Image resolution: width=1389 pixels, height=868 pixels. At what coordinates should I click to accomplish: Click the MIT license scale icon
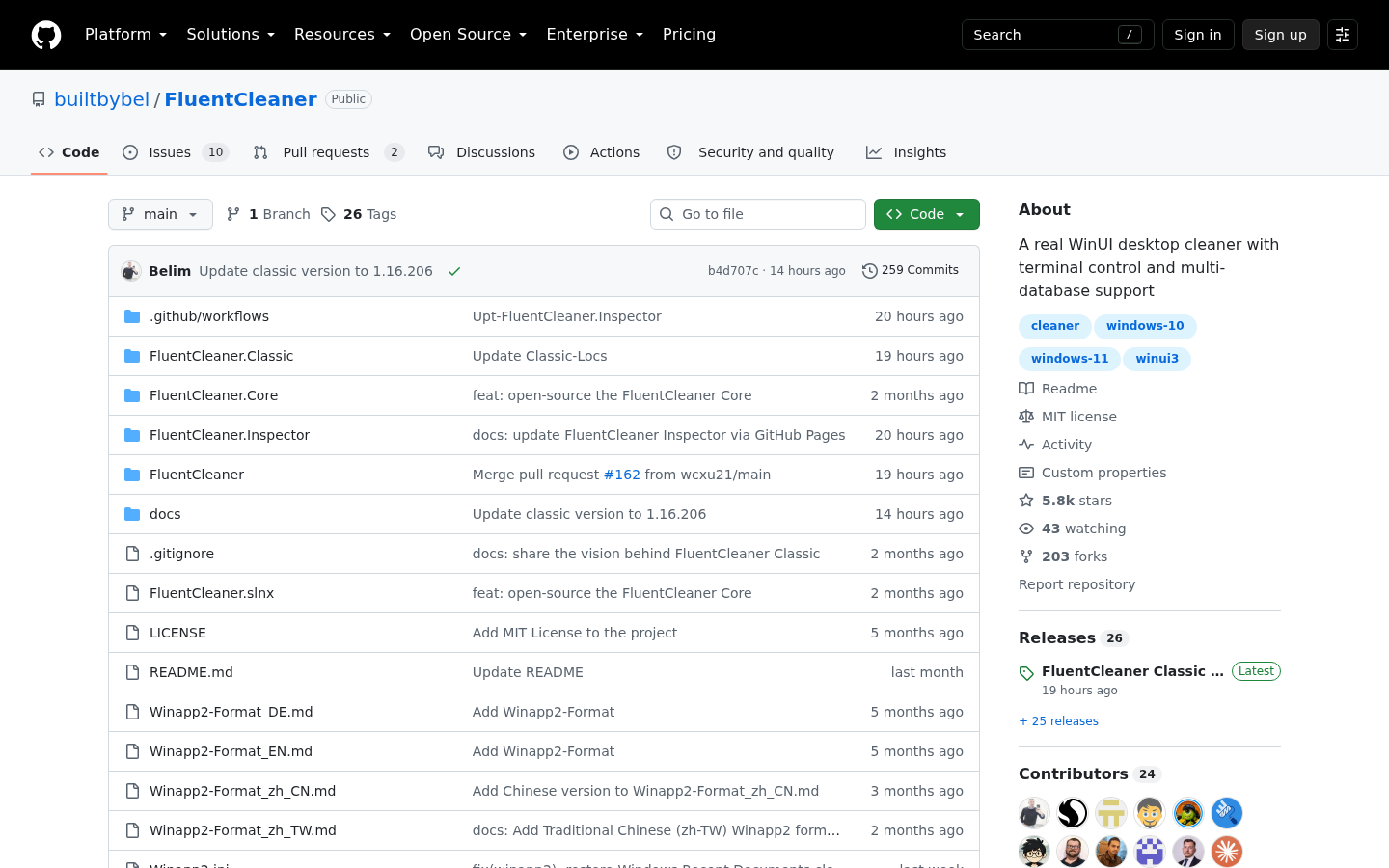point(1026,417)
